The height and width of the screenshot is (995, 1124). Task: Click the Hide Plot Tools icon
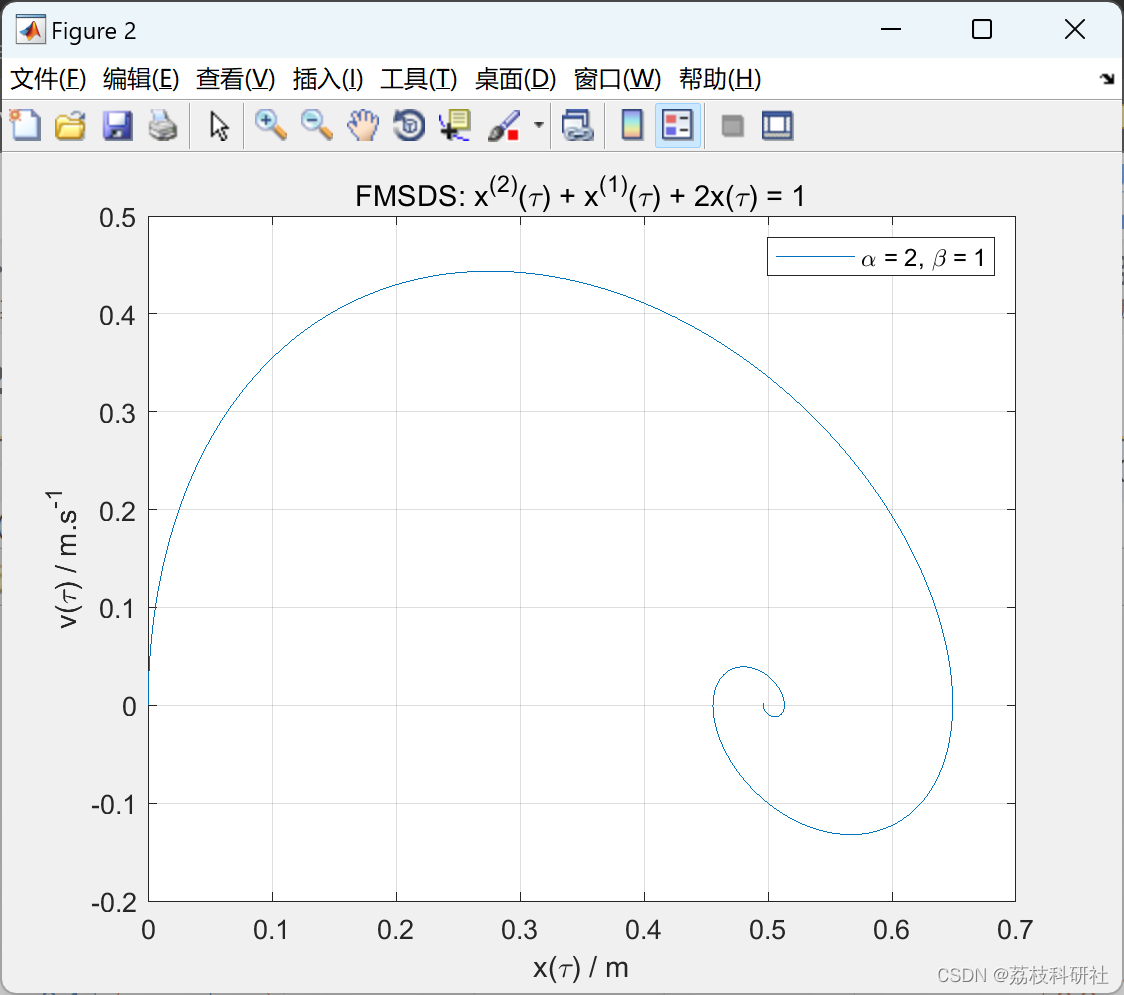732,126
